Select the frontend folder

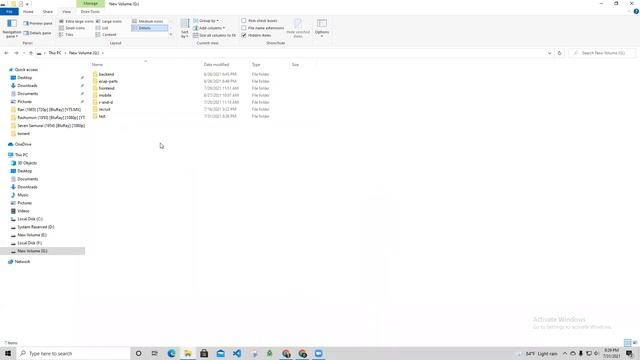(107, 88)
